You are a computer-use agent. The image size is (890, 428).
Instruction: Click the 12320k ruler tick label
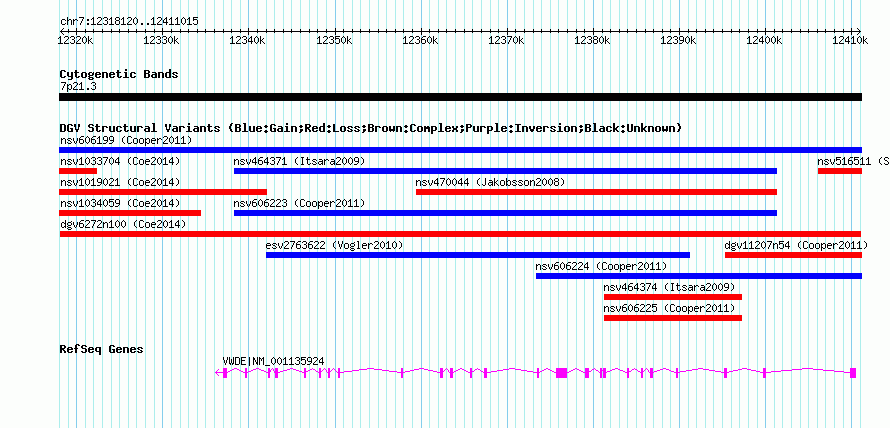click(x=75, y=40)
